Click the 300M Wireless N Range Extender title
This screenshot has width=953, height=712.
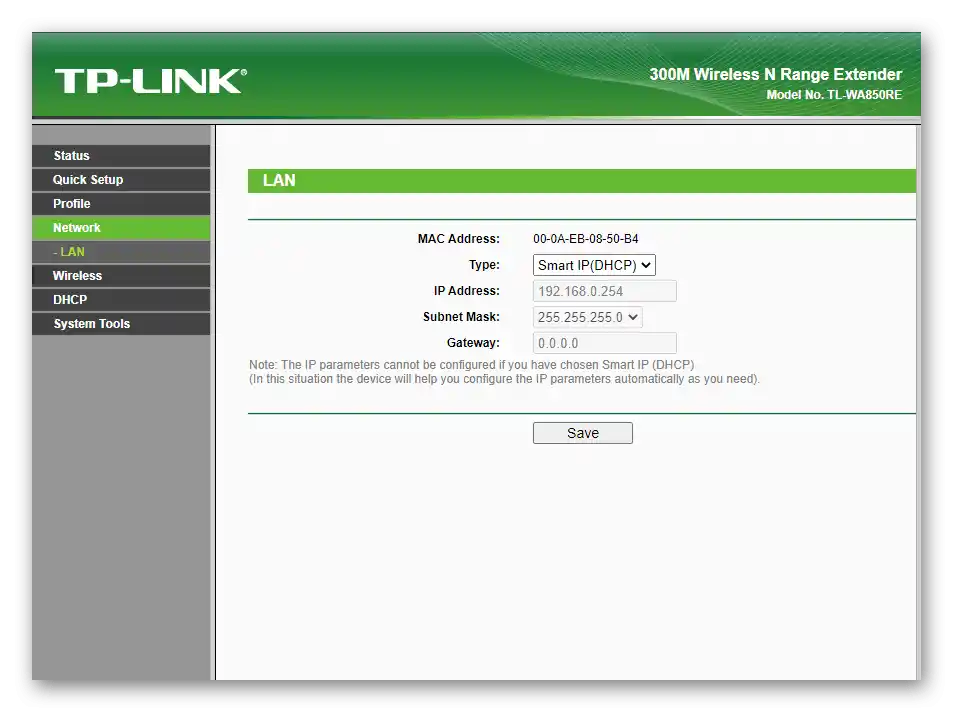coord(776,74)
